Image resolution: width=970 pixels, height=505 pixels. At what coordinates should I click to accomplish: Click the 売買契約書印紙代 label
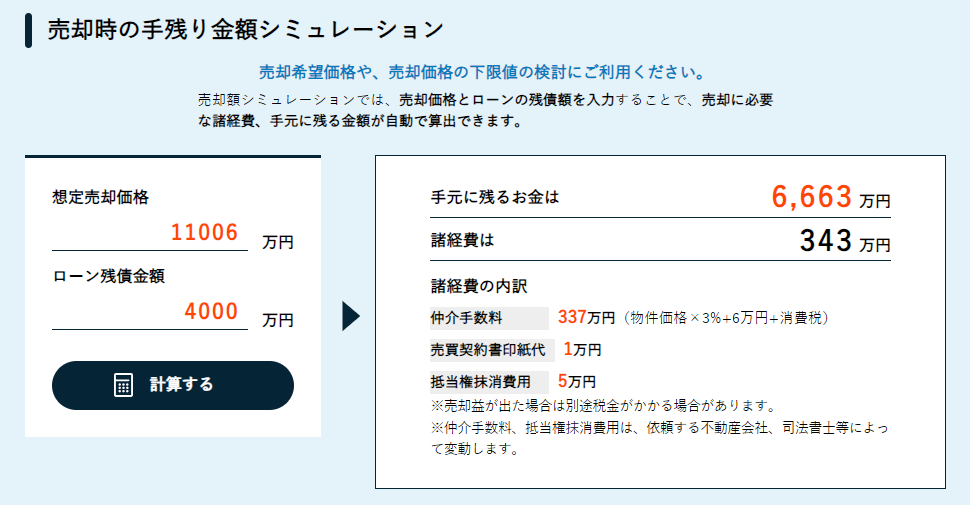(x=488, y=350)
